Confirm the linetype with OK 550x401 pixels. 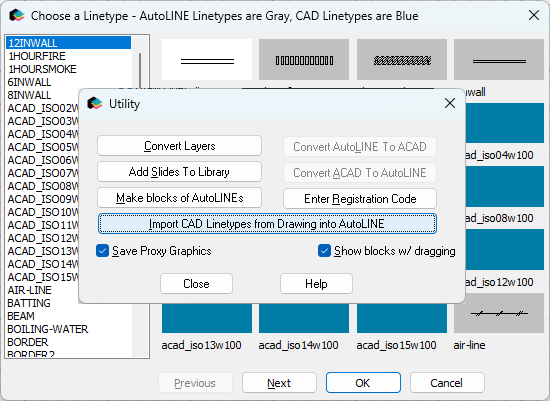pyautogui.click(x=363, y=383)
